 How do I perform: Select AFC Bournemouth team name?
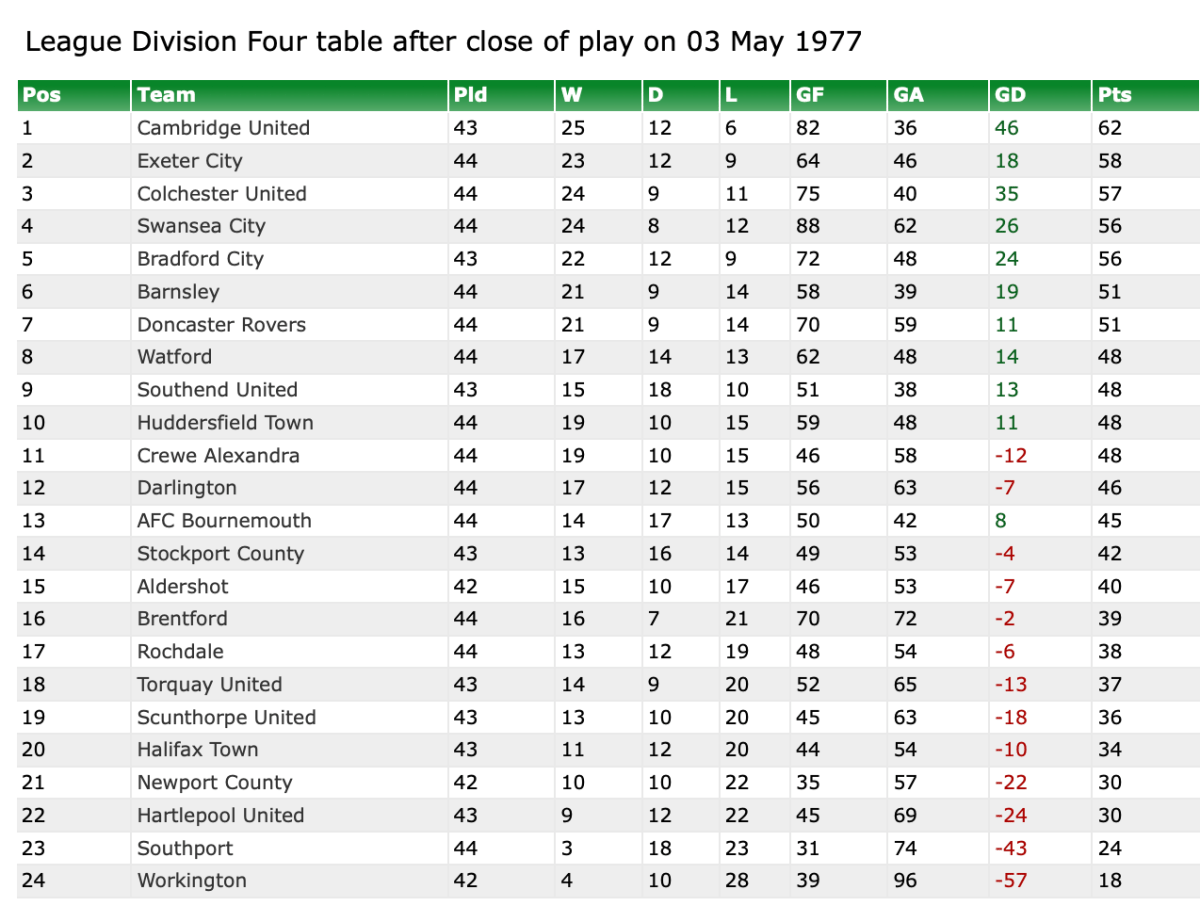pos(224,520)
